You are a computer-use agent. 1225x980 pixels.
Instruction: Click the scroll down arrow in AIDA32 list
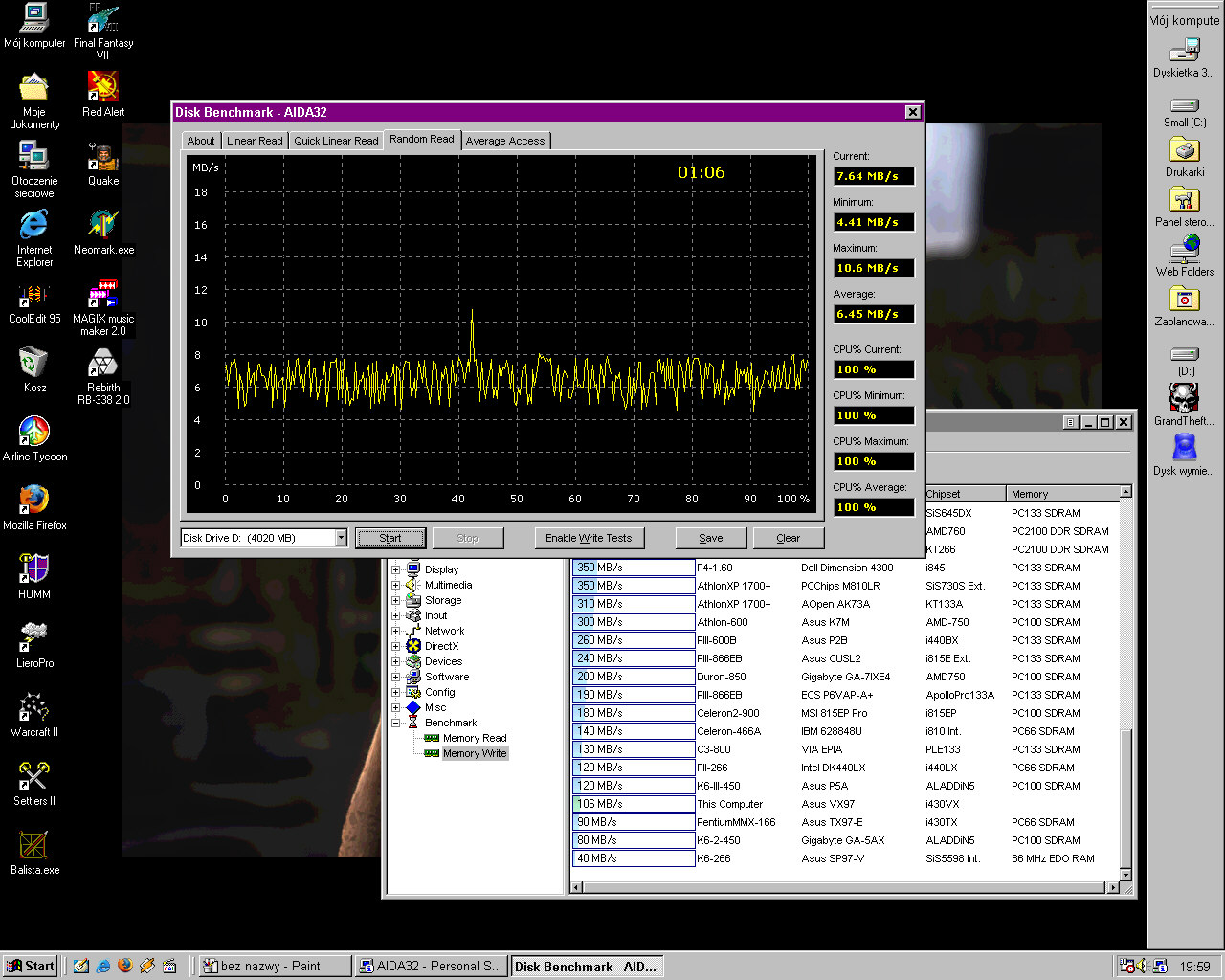pyautogui.click(x=1125, y=874)
